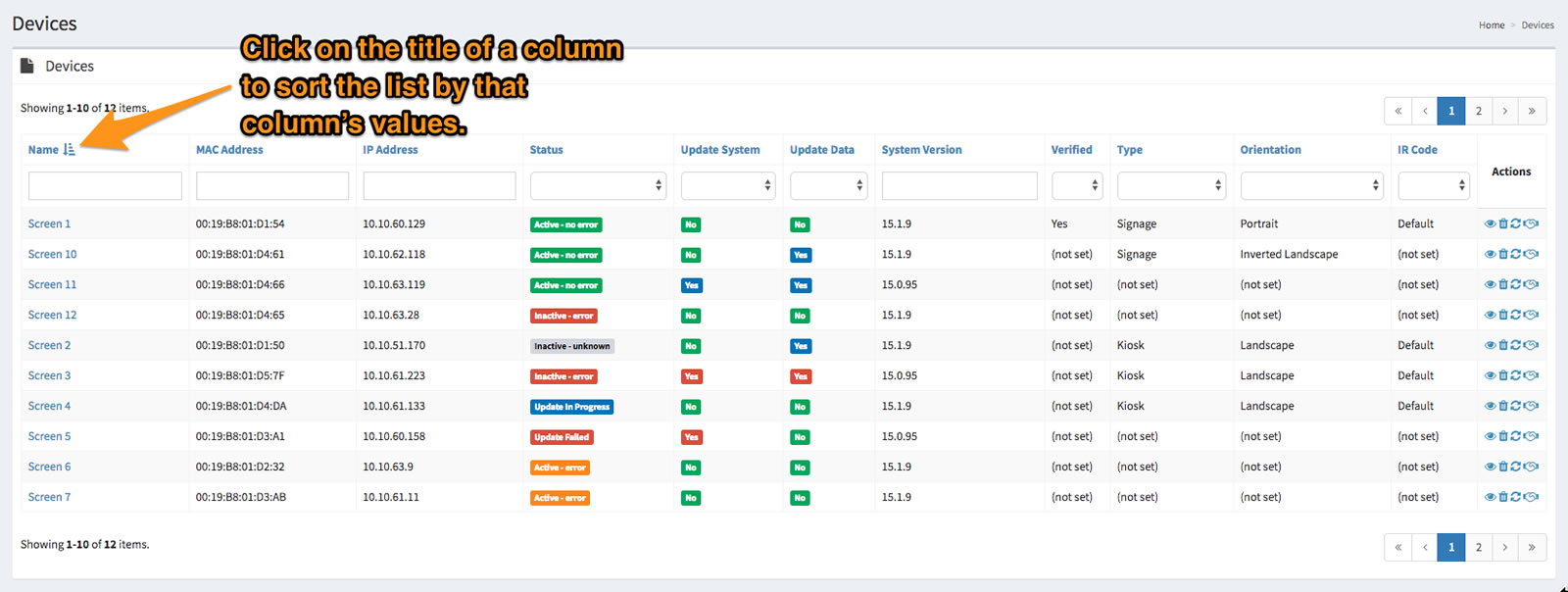Viewport: 1568px width, 592px height.
Task: Open the Screen 5 device link
Action: pyautogui.click(x=49, y=437)
